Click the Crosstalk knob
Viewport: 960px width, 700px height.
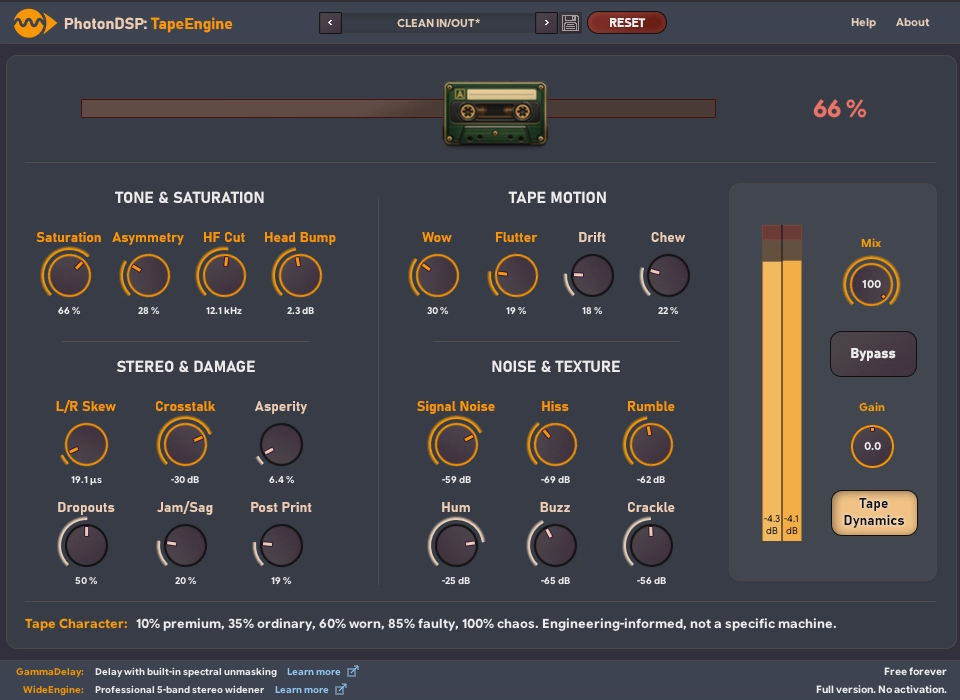185,445
